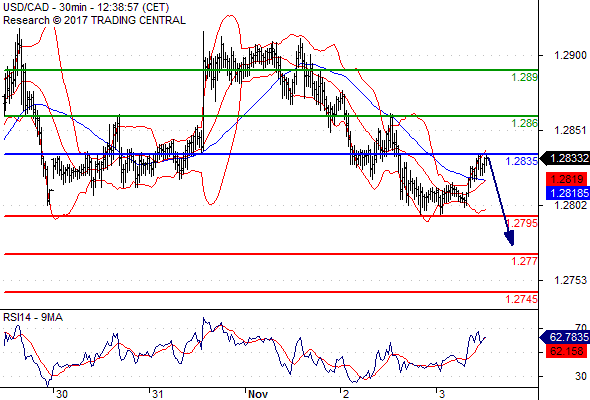This screenshot has height=400, width=590.
Task: Click the dark blue downward arrow head
Action: 509,238
